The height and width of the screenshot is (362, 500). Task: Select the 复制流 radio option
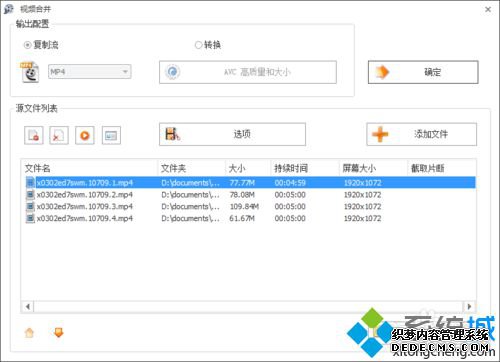41,45
